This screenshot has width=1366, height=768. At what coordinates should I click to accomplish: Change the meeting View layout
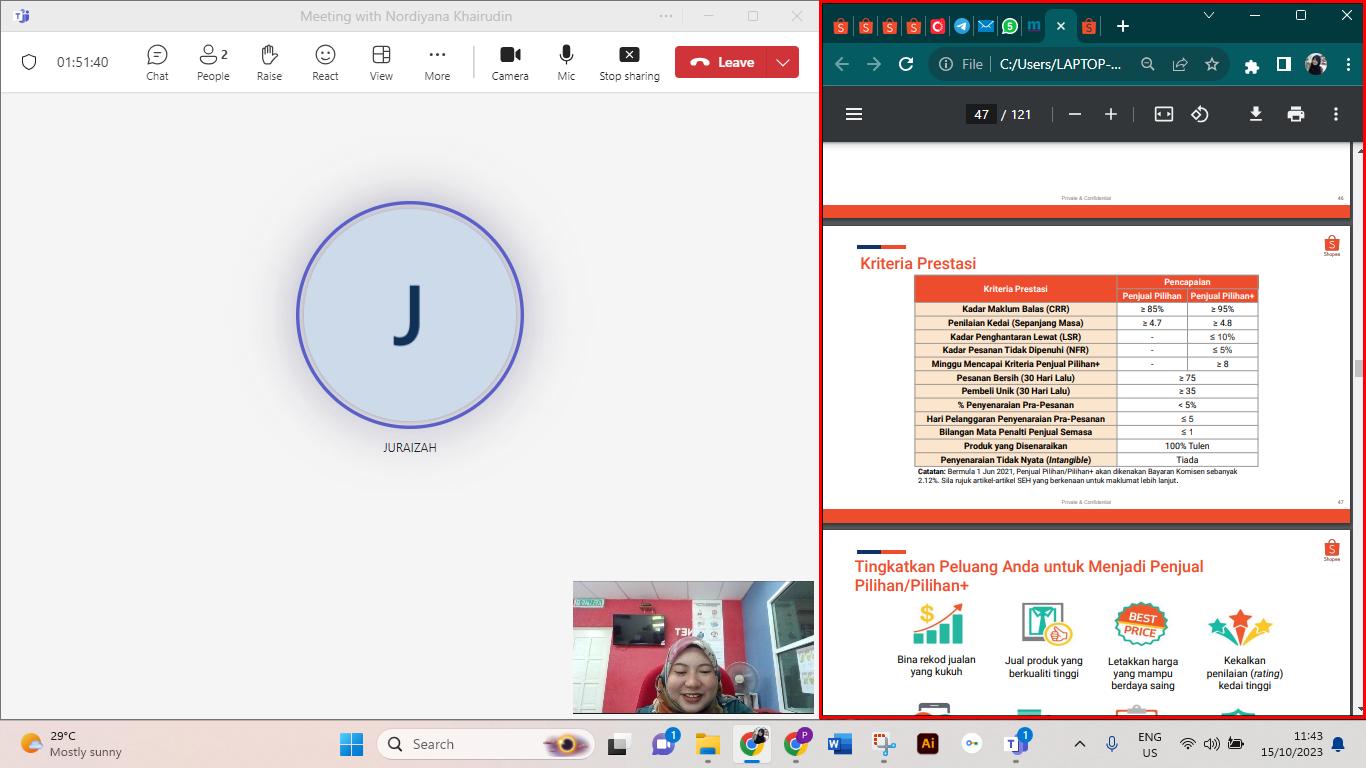pos(381,62)
